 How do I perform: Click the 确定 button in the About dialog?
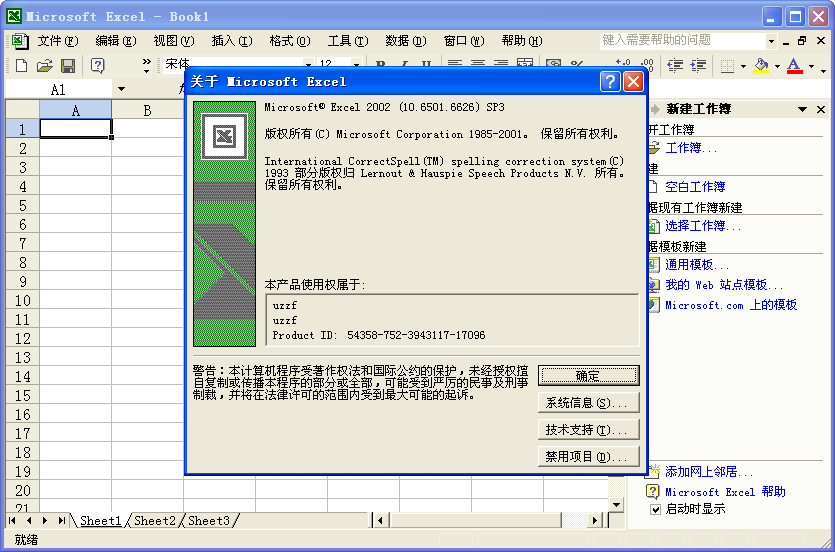pyautogui.click(x=588, y=376)
